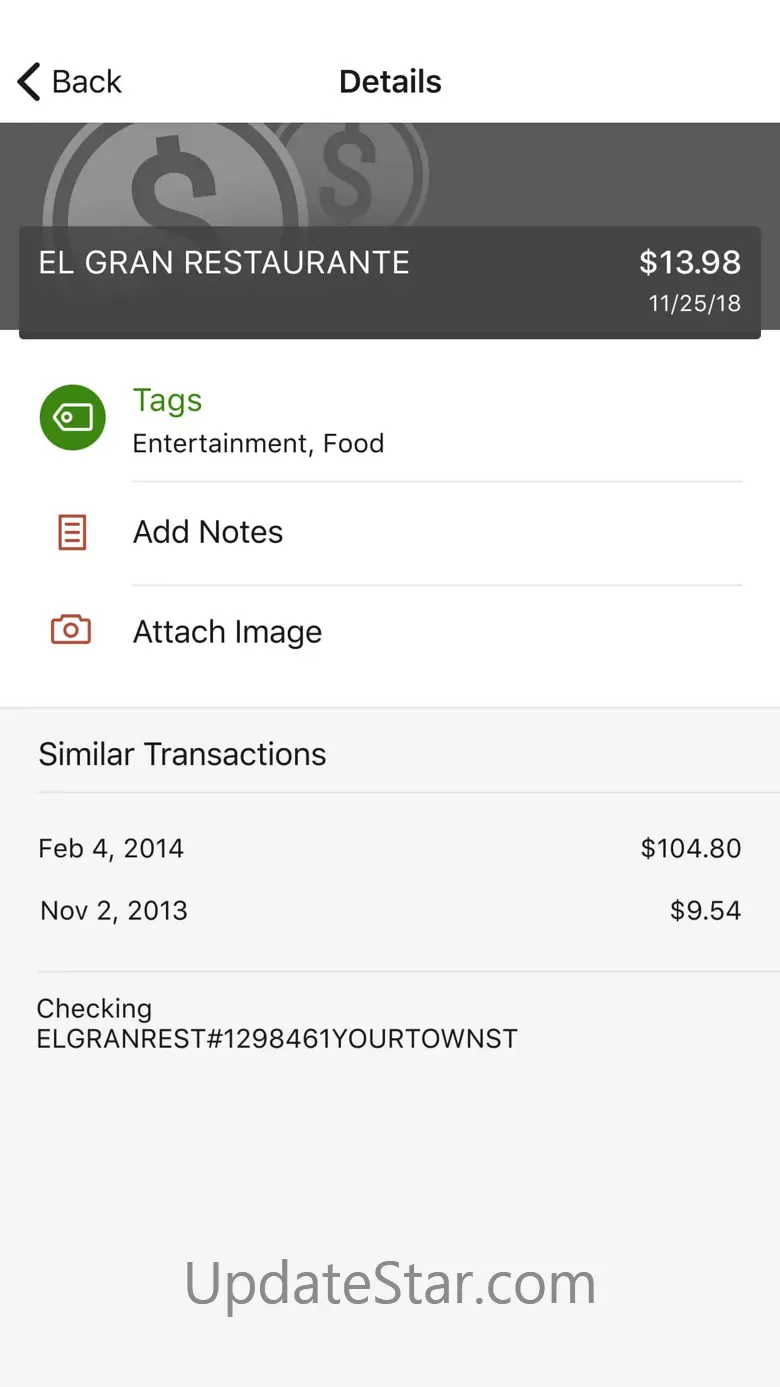Screen dimensions: 780x1387
Task: Click the camera icon
Action: pos(71,630)
